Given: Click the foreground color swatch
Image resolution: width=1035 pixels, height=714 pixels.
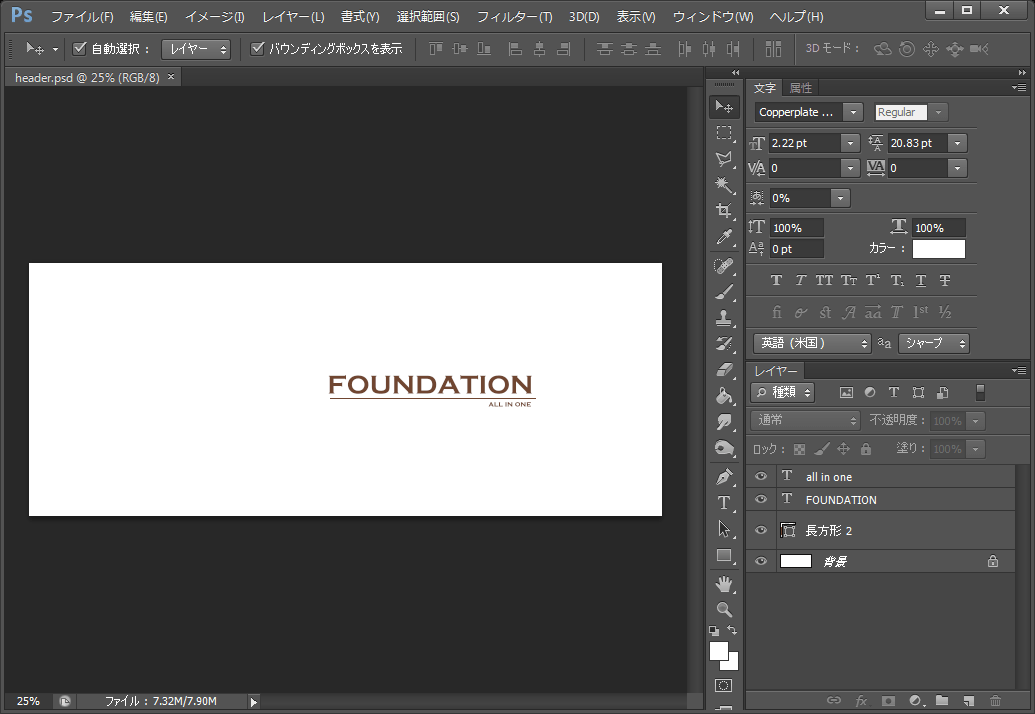Looking at the screenshot, I should coord(719,651).
